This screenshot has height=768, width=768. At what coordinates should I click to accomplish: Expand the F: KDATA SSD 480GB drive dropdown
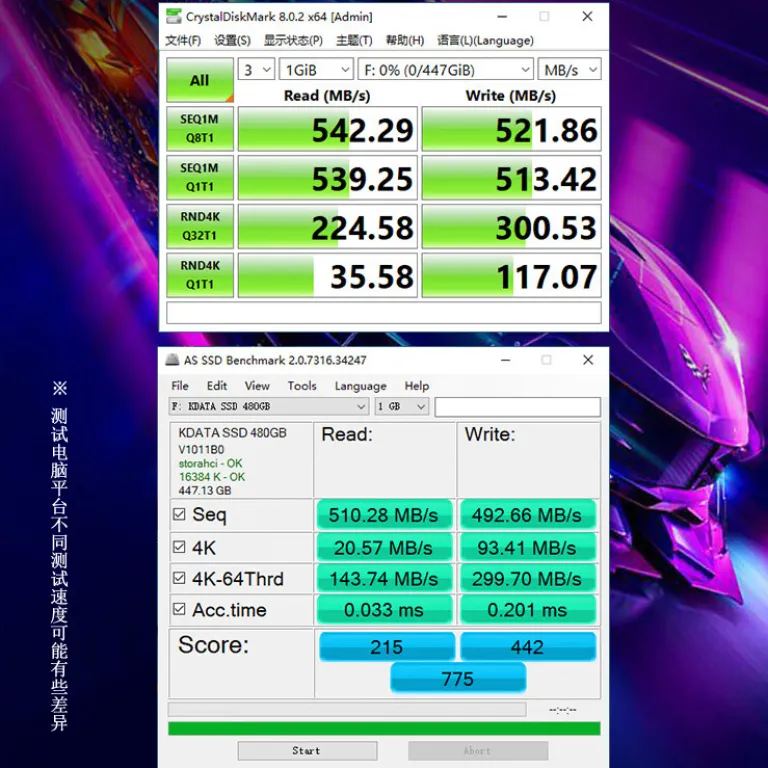click(x=268, y=407)
